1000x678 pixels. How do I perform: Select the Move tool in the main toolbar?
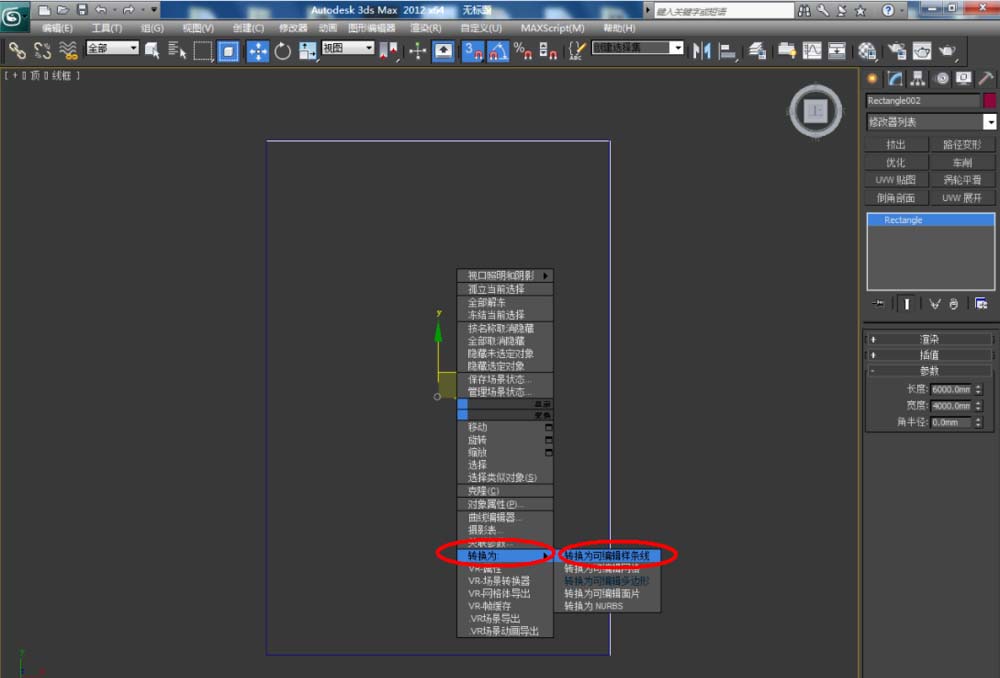(x=257, y=50)
